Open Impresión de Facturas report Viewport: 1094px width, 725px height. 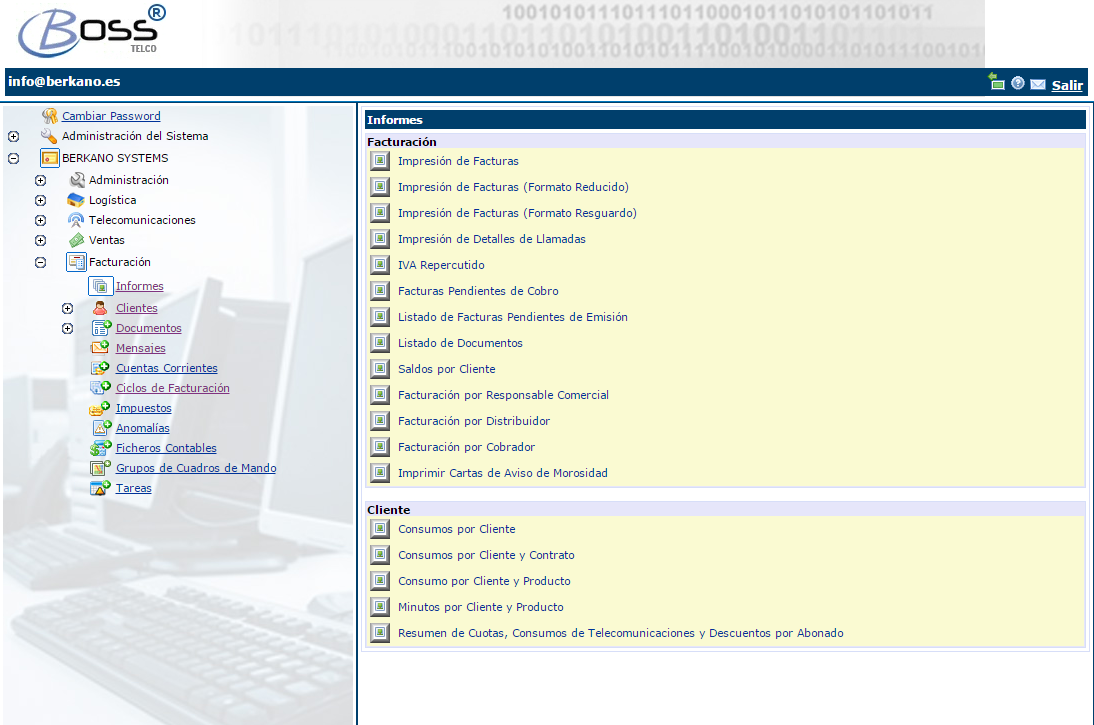click(x=458, y=161)
